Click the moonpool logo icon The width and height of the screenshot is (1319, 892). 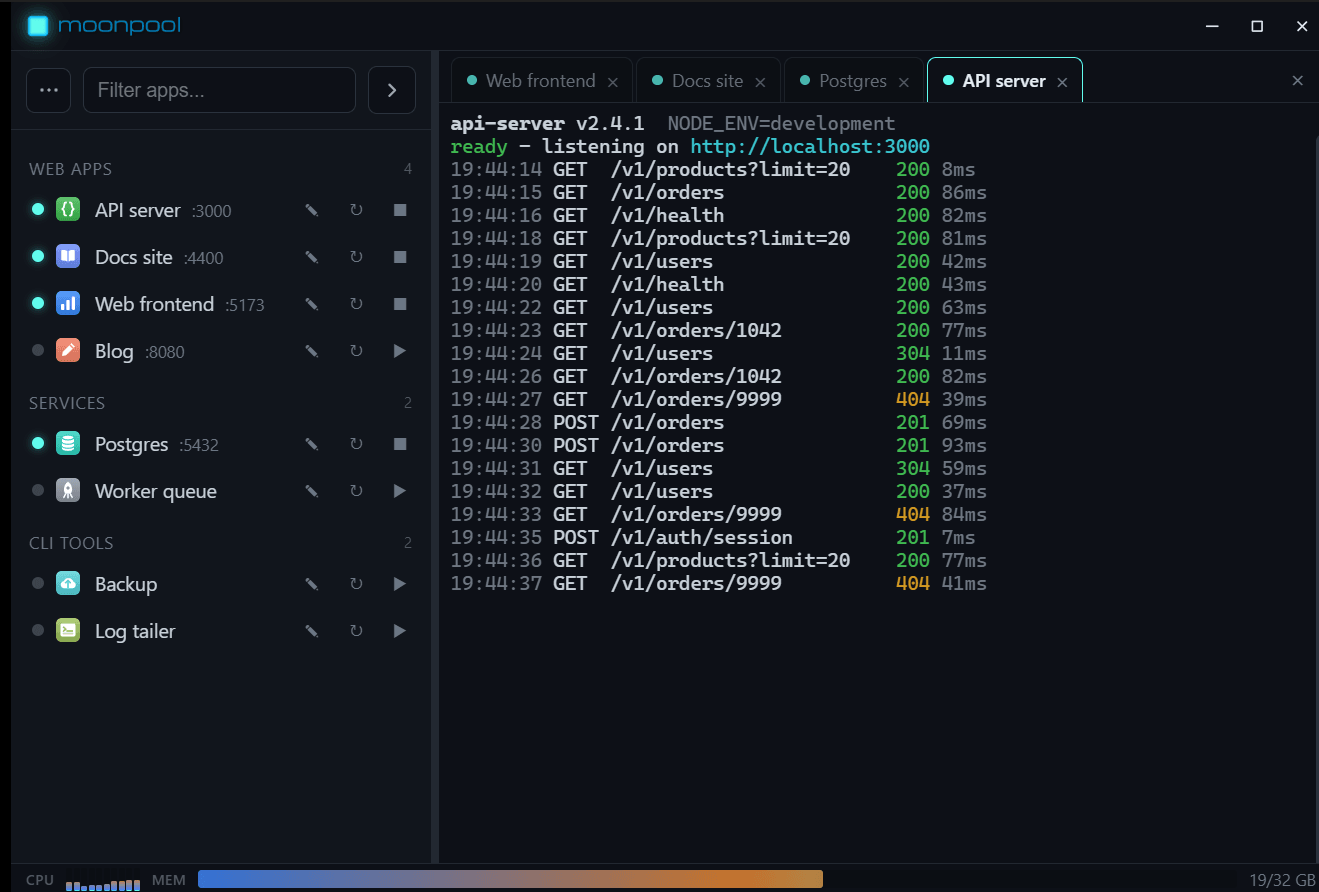click(38, 26)
